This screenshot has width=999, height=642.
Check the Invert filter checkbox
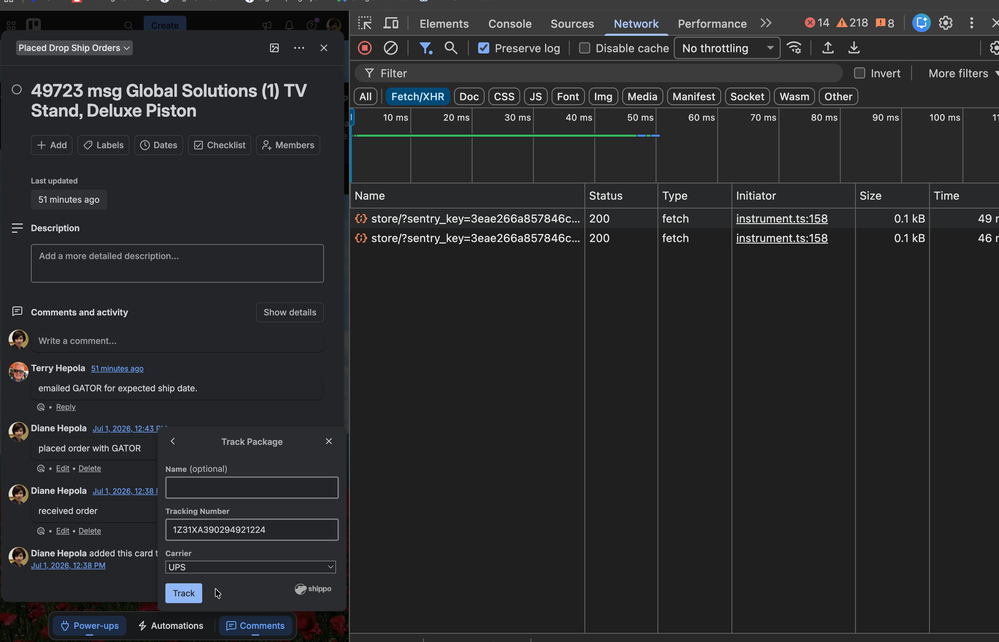(x=859, y=73)
